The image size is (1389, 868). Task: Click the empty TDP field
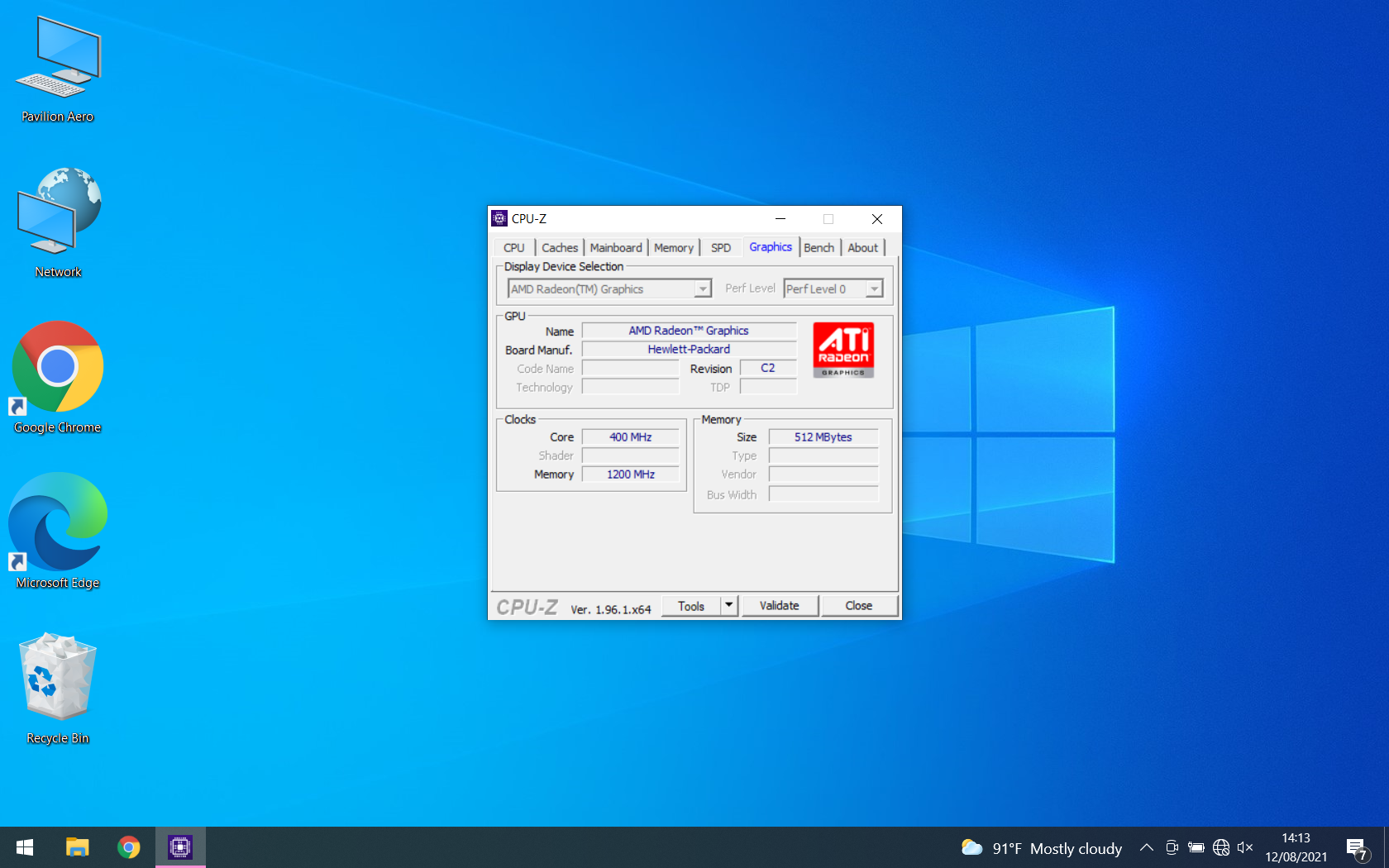(768, 387)
